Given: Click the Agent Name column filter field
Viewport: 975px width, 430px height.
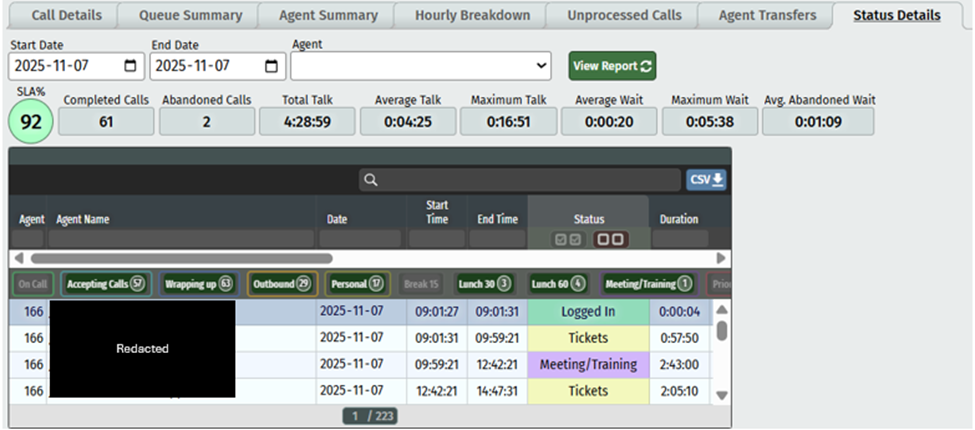Looking at the screenshot, I should pos(180,240).
